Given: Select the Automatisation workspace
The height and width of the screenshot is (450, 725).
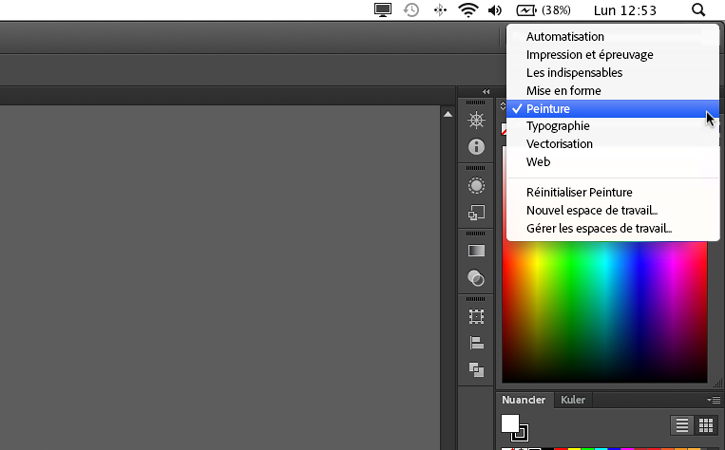Looking at the screenshot, I should [613, 37].
